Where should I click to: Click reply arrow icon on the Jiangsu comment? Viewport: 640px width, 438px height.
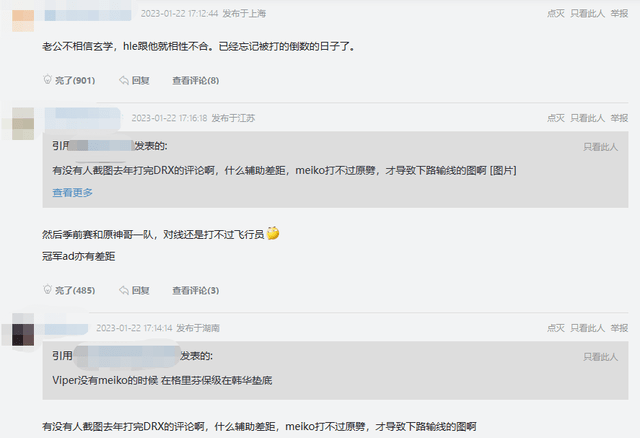(124, 290)
